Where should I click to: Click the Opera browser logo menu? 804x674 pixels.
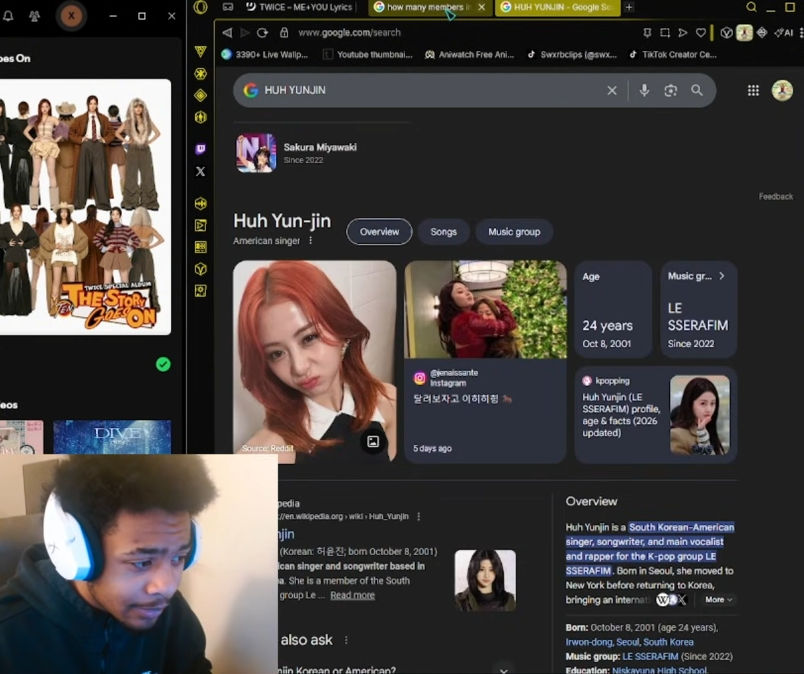[x=200, y=7]
